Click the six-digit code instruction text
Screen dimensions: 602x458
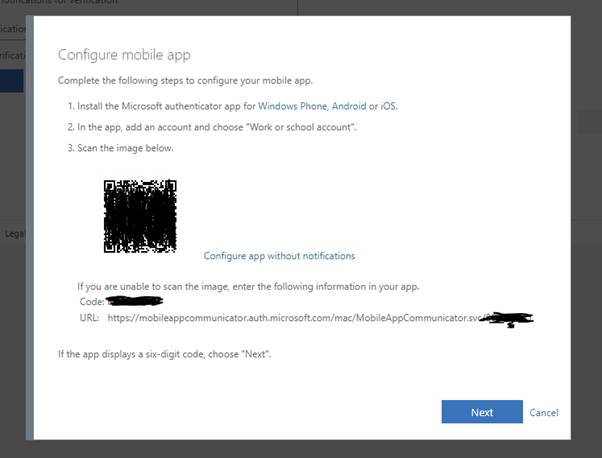pos(164,354)
